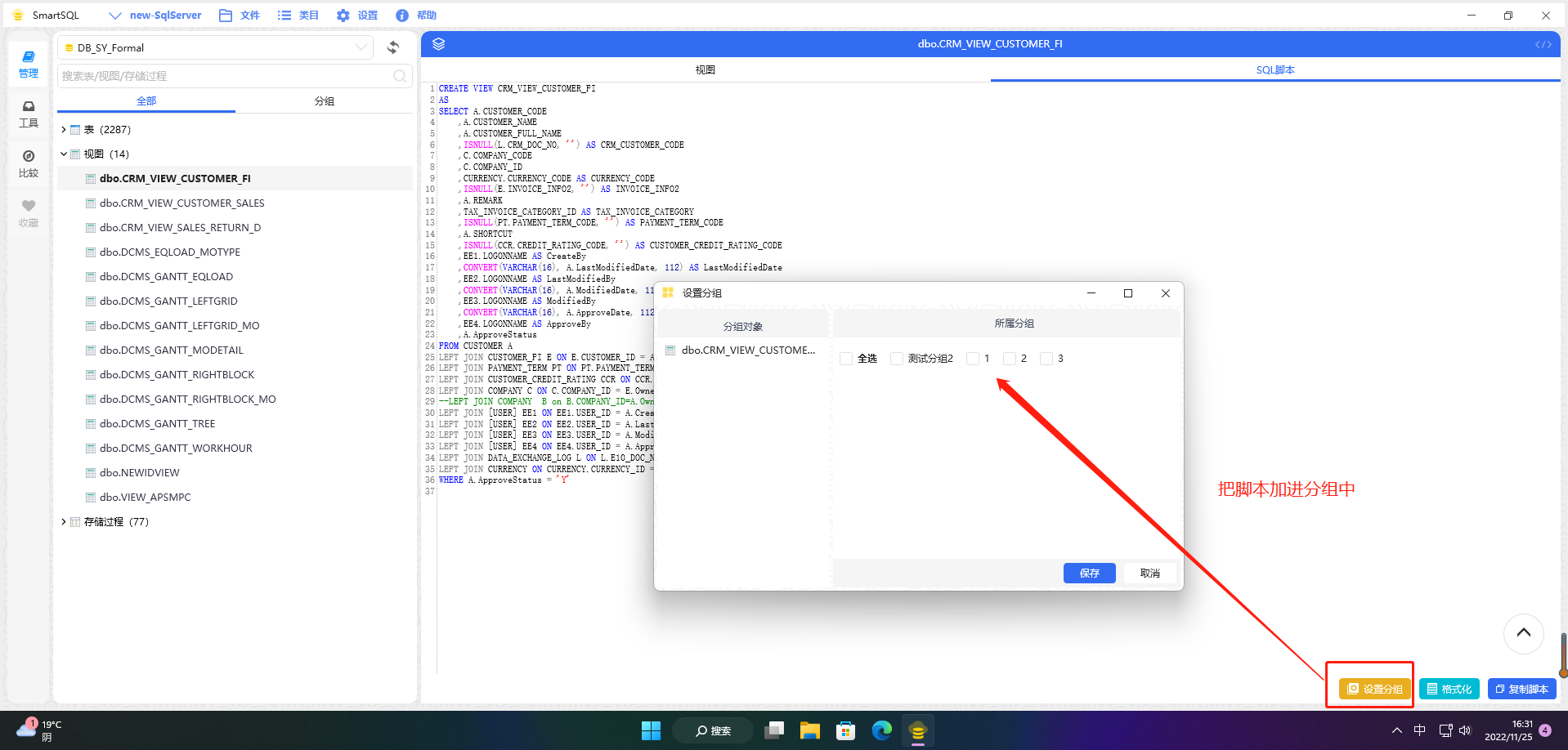Click 取消 in the 设置分组 dialog

[x=1150, y=574]
